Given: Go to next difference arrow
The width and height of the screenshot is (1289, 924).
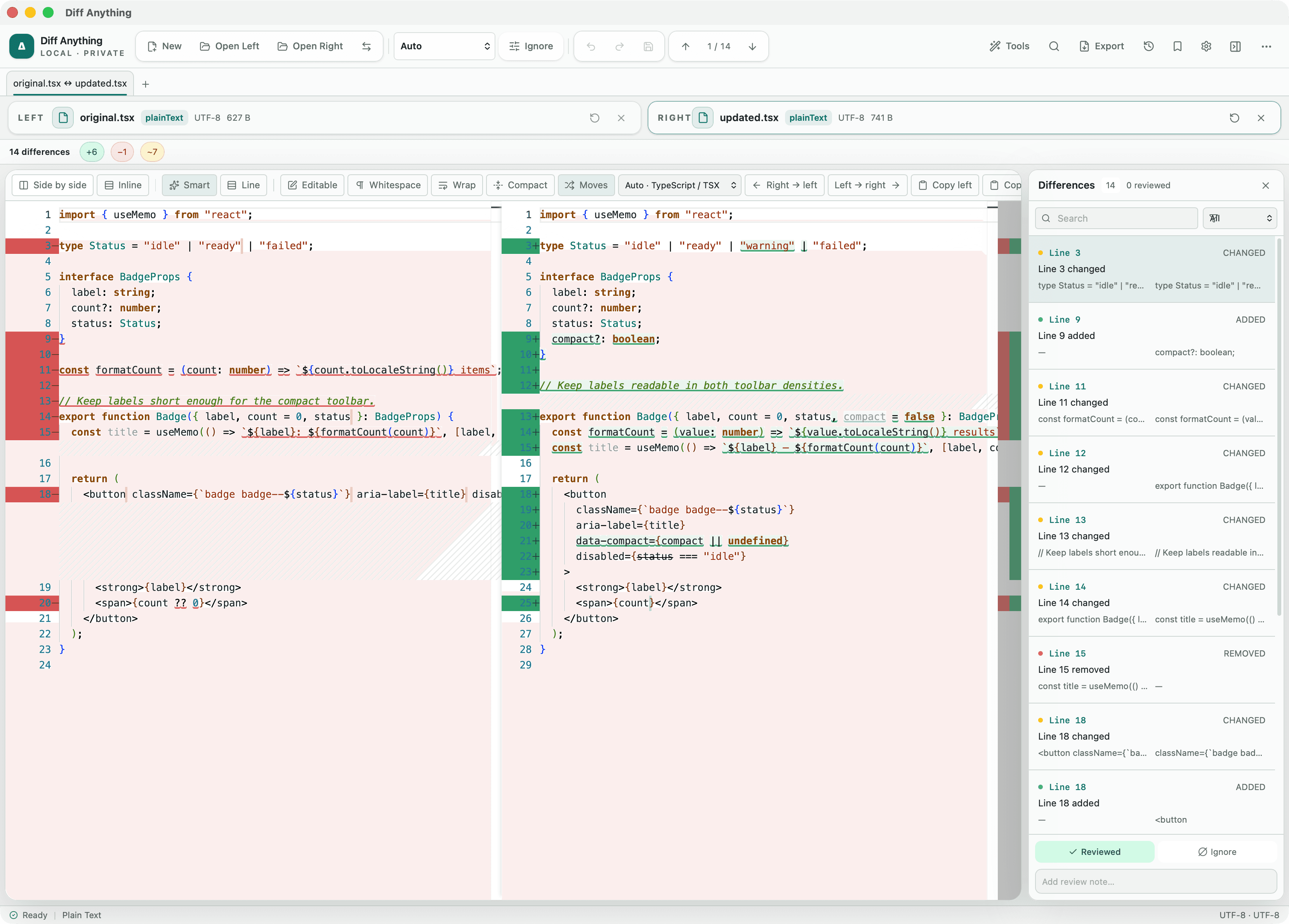Looking at the screenshot, I should point(752,47).
